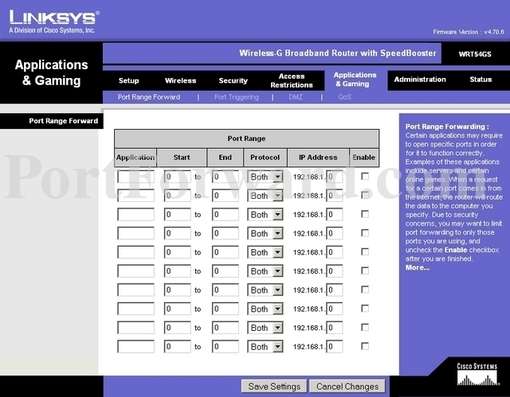510x397 pixels.
Task: Expand the Protocol dropdown in eighth row
Action: coord(265,309)
